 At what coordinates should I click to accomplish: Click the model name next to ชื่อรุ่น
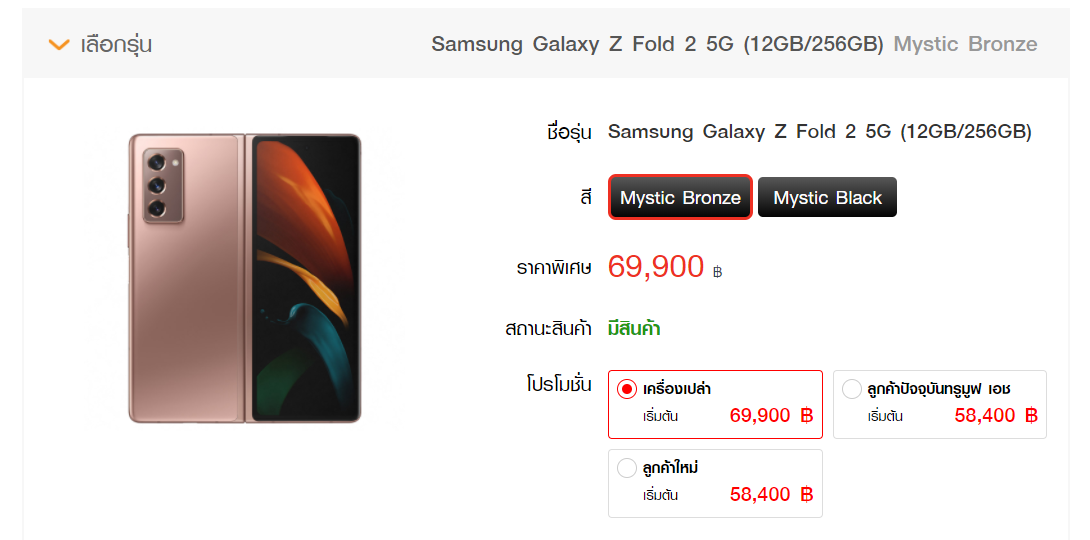(819, 131)
